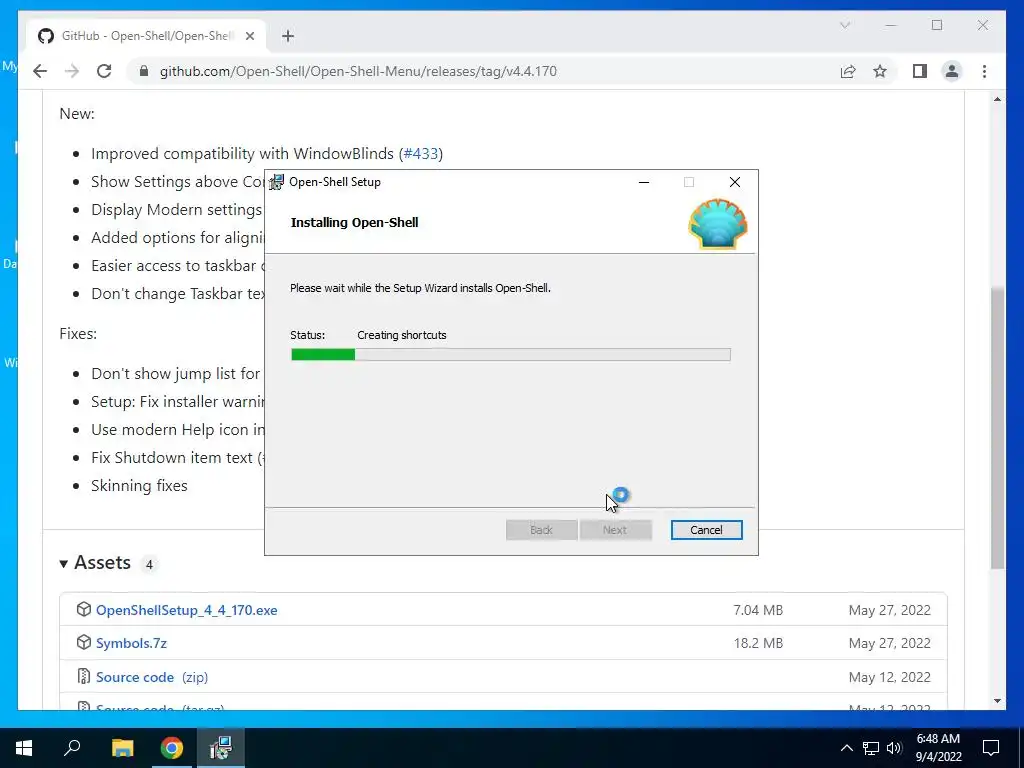Click the address bar URL
Viewport: 1024px width, 768px height.
tap(358, 71)
